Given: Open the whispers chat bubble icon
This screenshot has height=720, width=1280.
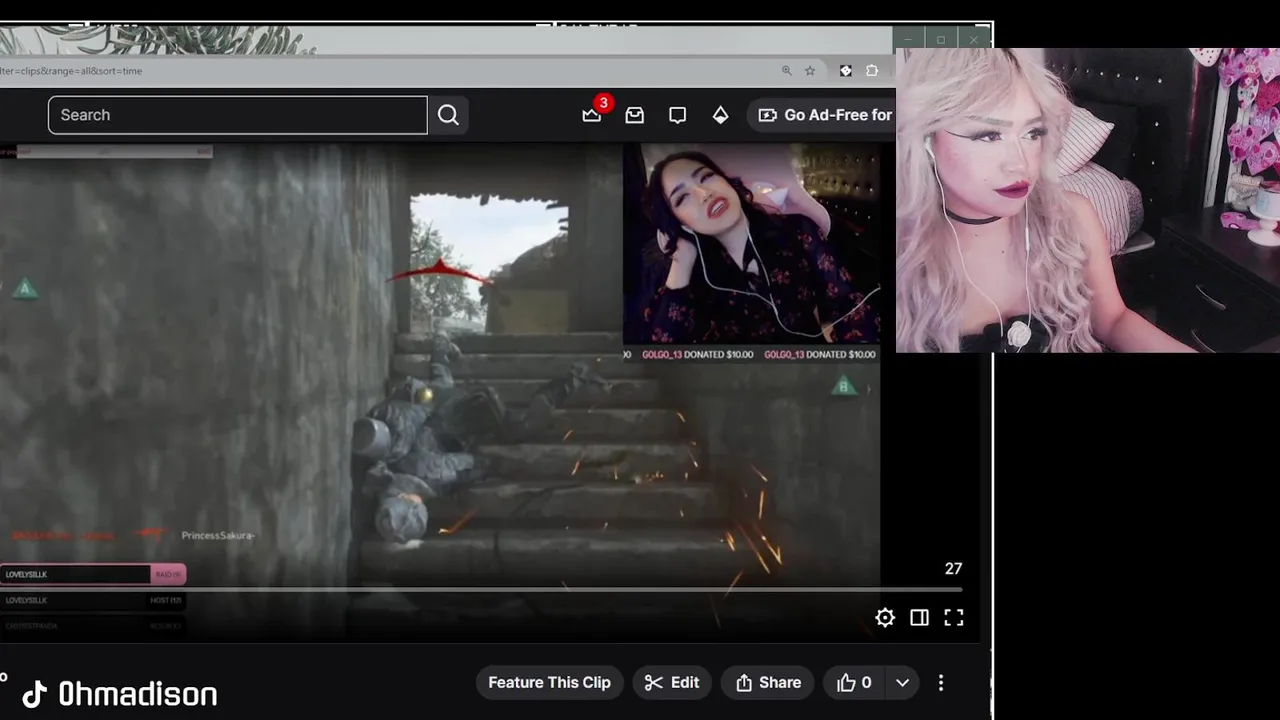Looking at the screenshot, I should click(x=677, y=115).
